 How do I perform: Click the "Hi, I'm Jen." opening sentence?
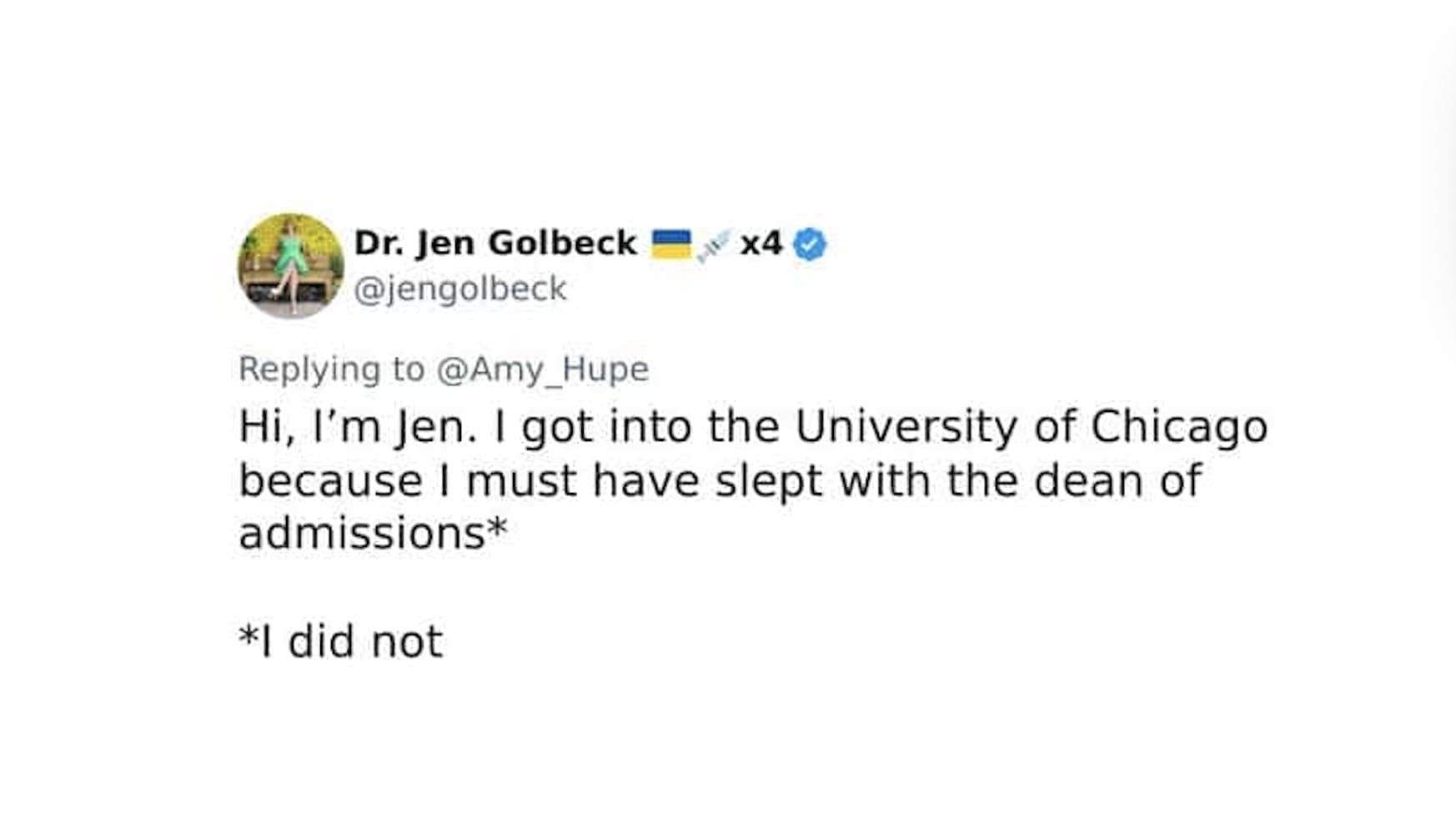tap(358, 427)
